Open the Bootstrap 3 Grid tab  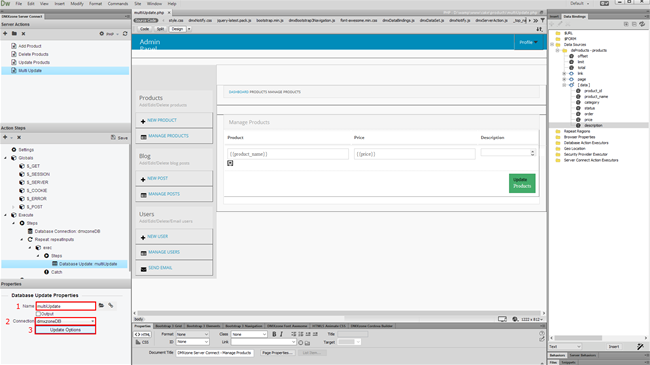pyautogui.click(x=169, y=326)
